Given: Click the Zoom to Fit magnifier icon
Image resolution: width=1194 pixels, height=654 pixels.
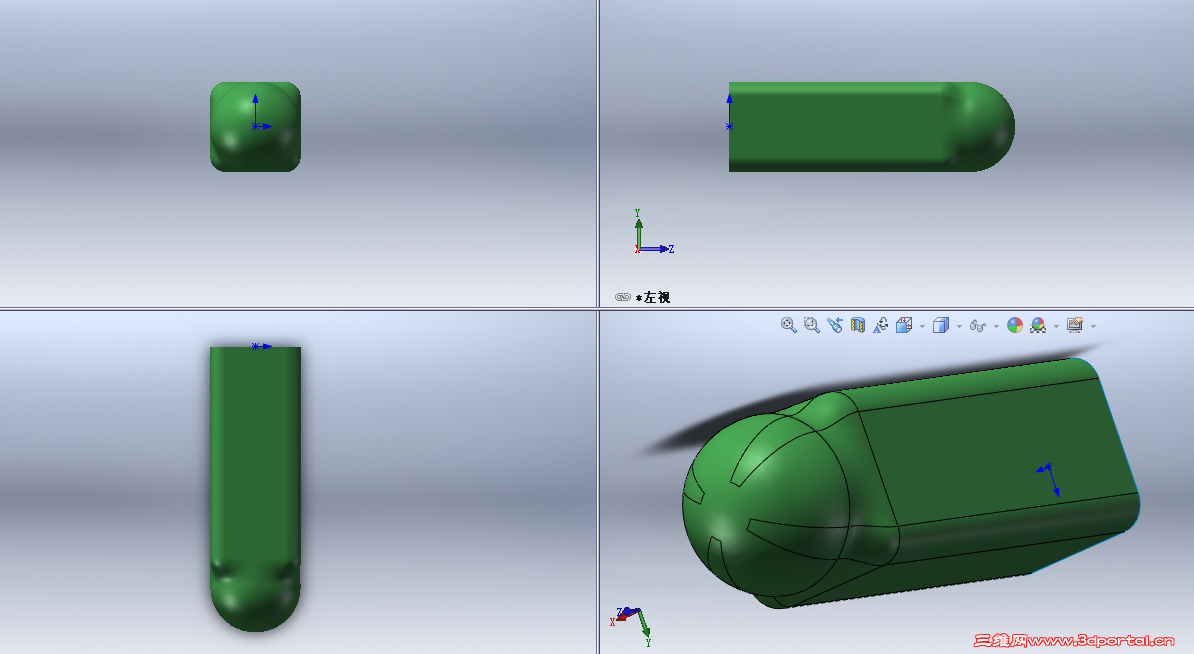Looking at the screenshot, I should click(x=789, y=325).
